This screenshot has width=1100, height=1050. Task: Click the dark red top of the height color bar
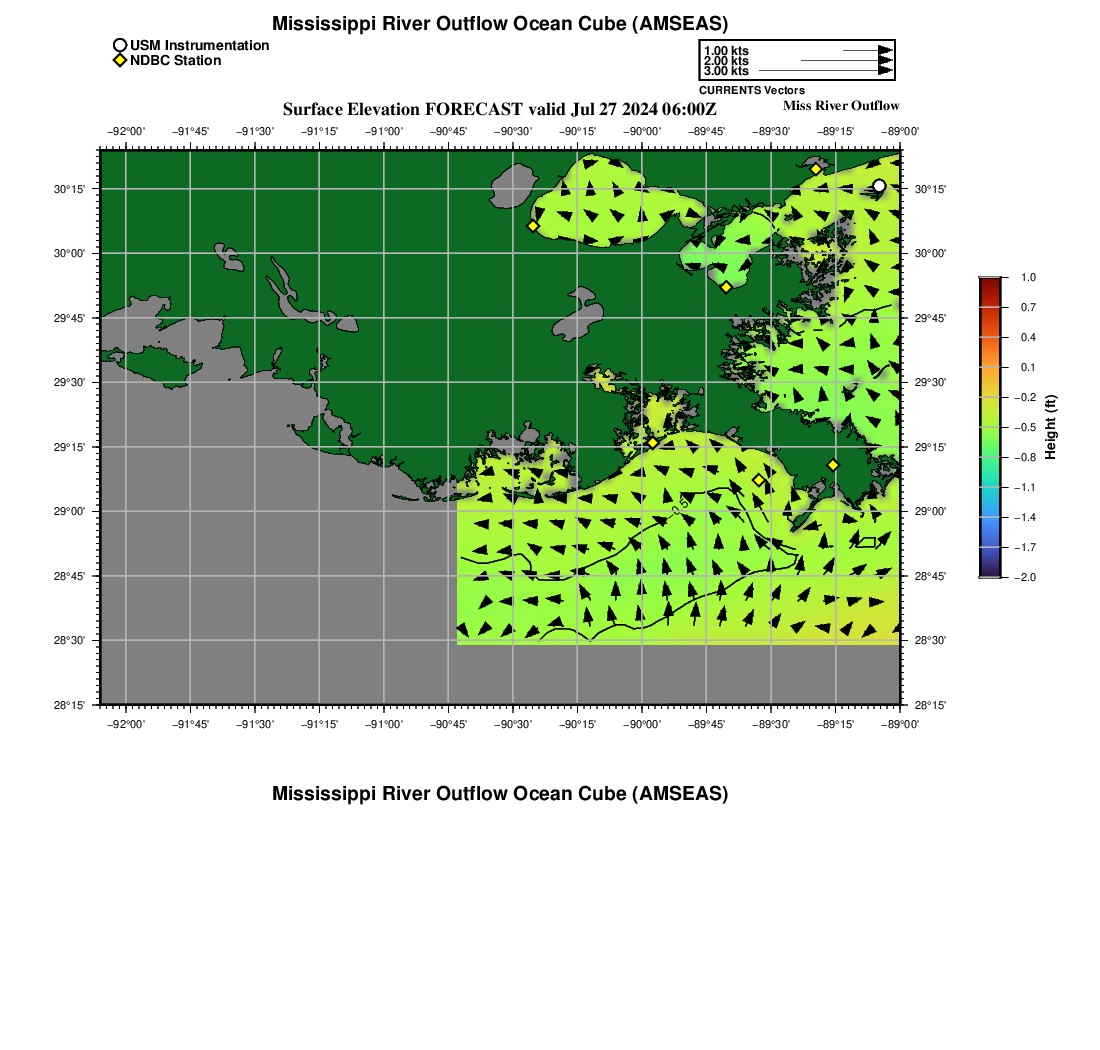(989, 283)
